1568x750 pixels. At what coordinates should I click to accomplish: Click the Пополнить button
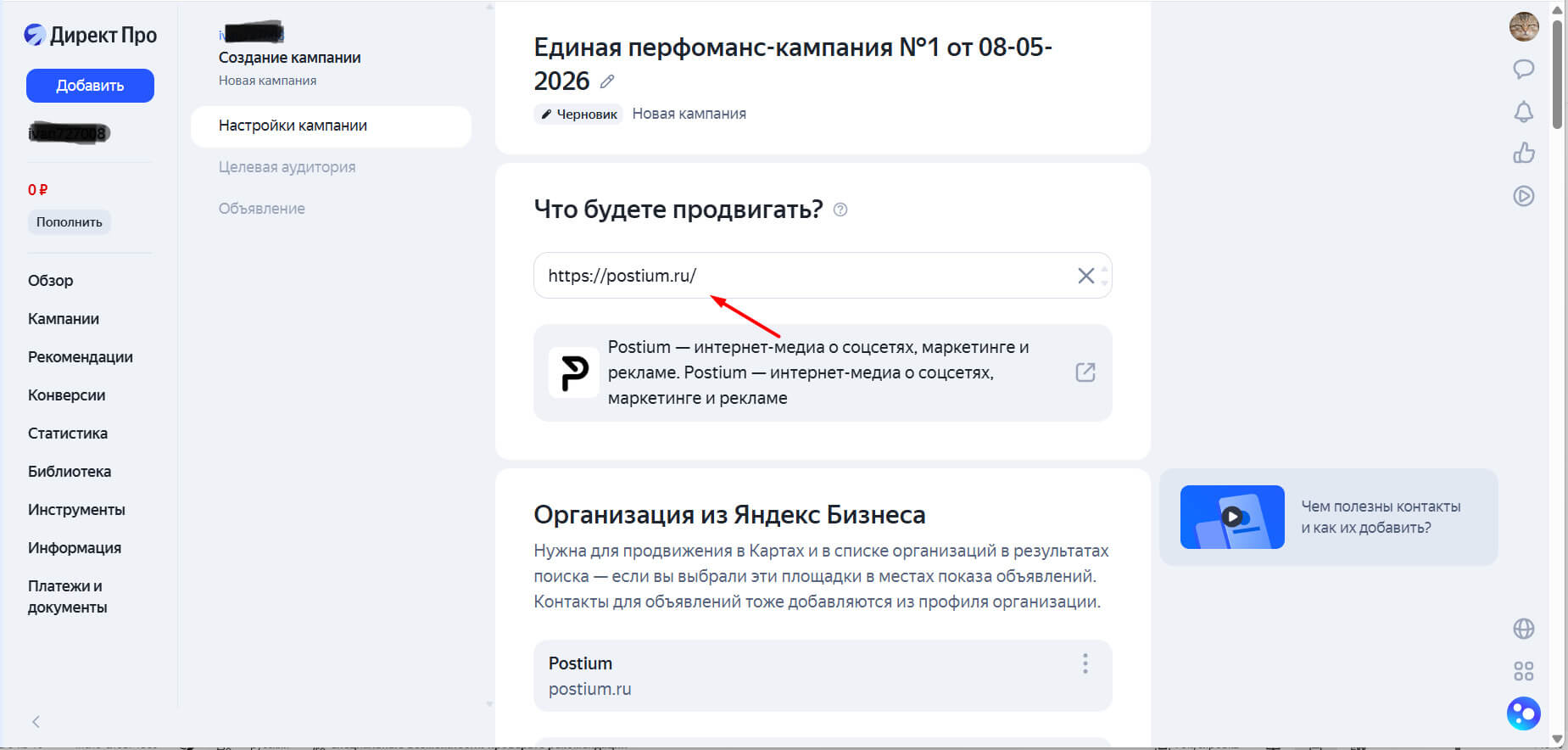coord(70,222)
